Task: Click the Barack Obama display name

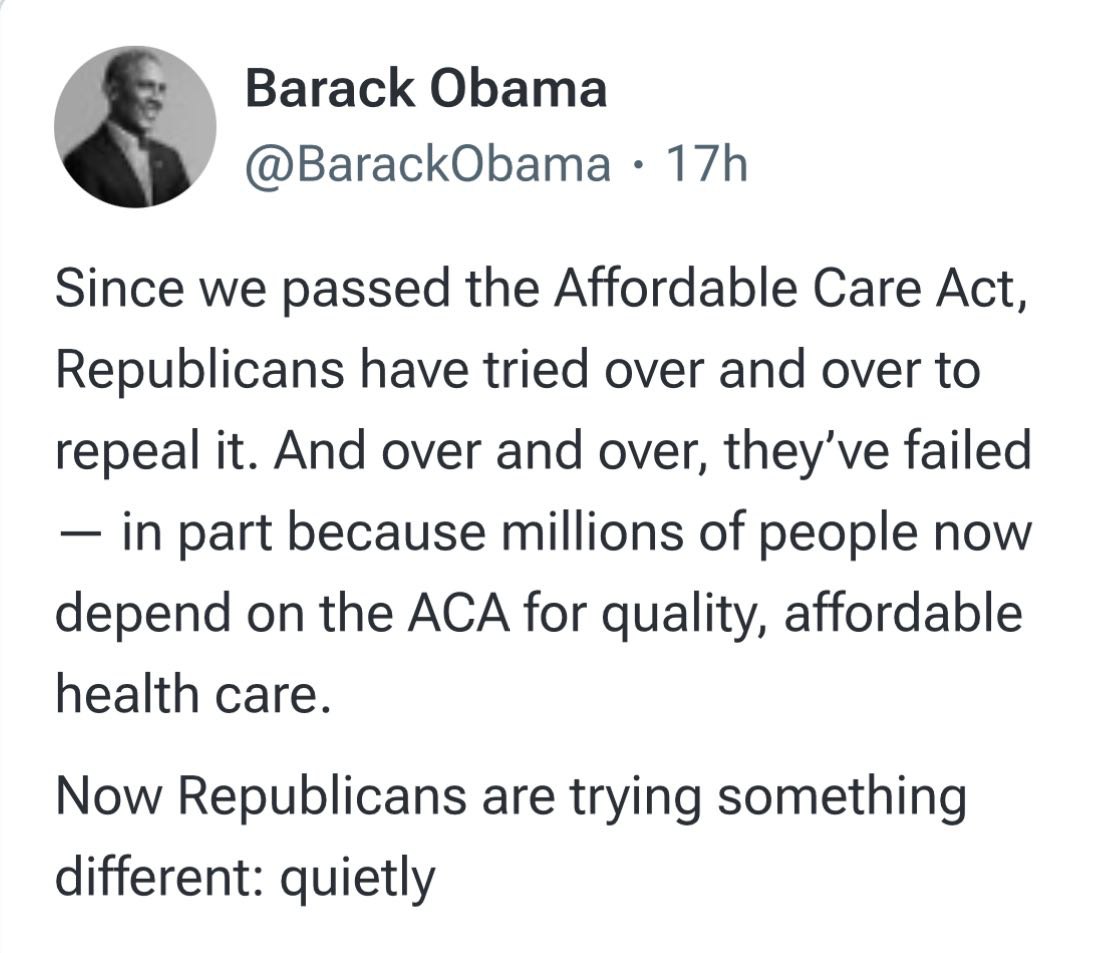Action: coord(426,90)
